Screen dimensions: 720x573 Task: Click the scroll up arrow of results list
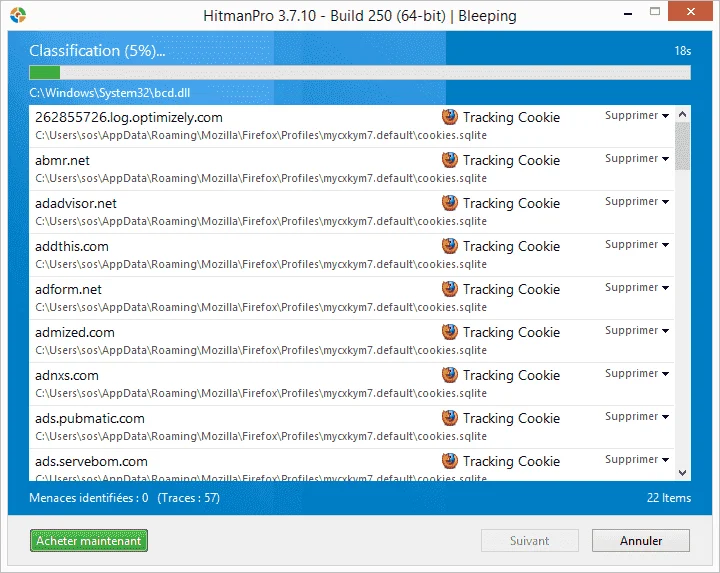(682, 114)
